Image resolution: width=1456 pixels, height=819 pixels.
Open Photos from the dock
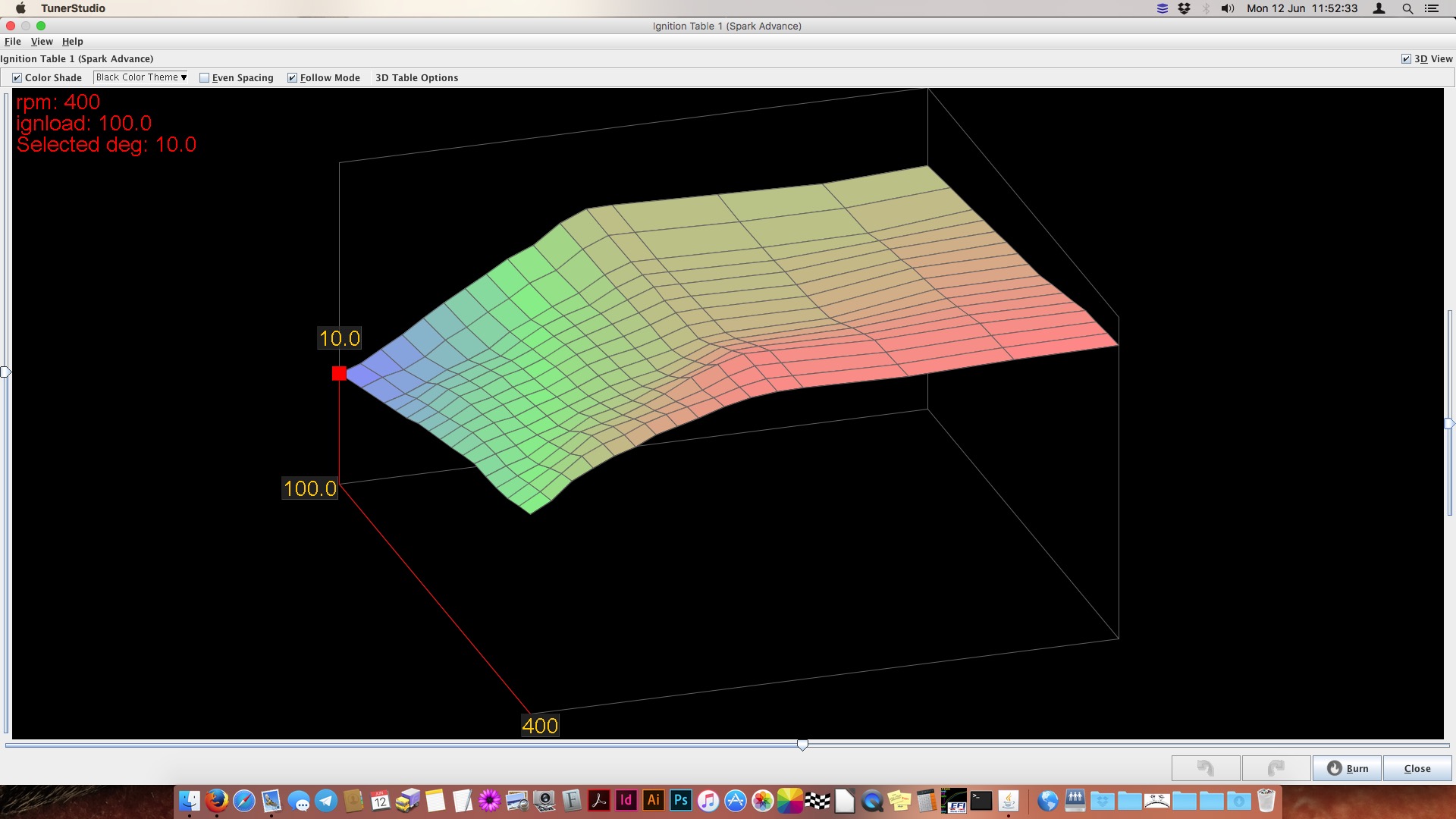[763, 801]
